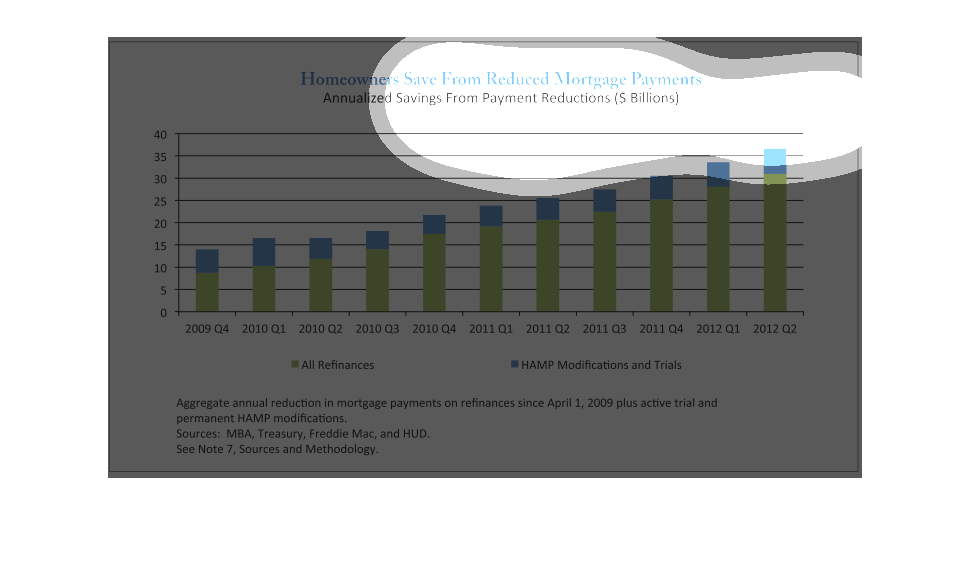The width and height of the screenshot is (970, 572).
Task: Click the 2011 Q2 bar
Action: pos(547,255)
